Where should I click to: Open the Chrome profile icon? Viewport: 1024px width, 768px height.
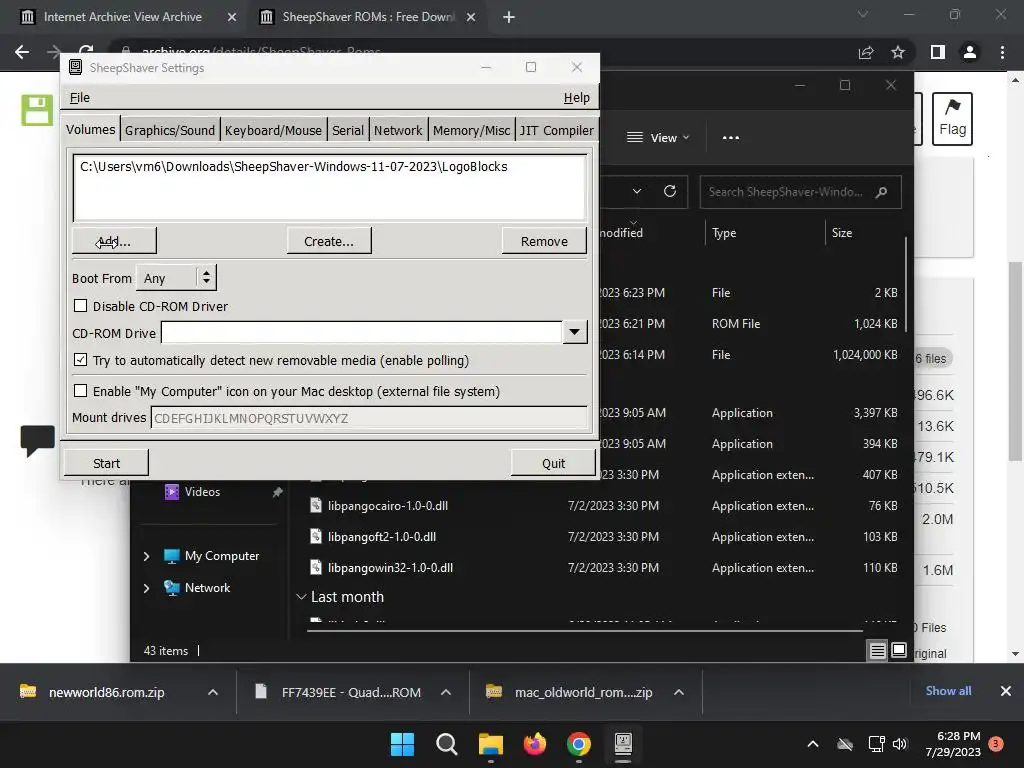coord(970,52)
